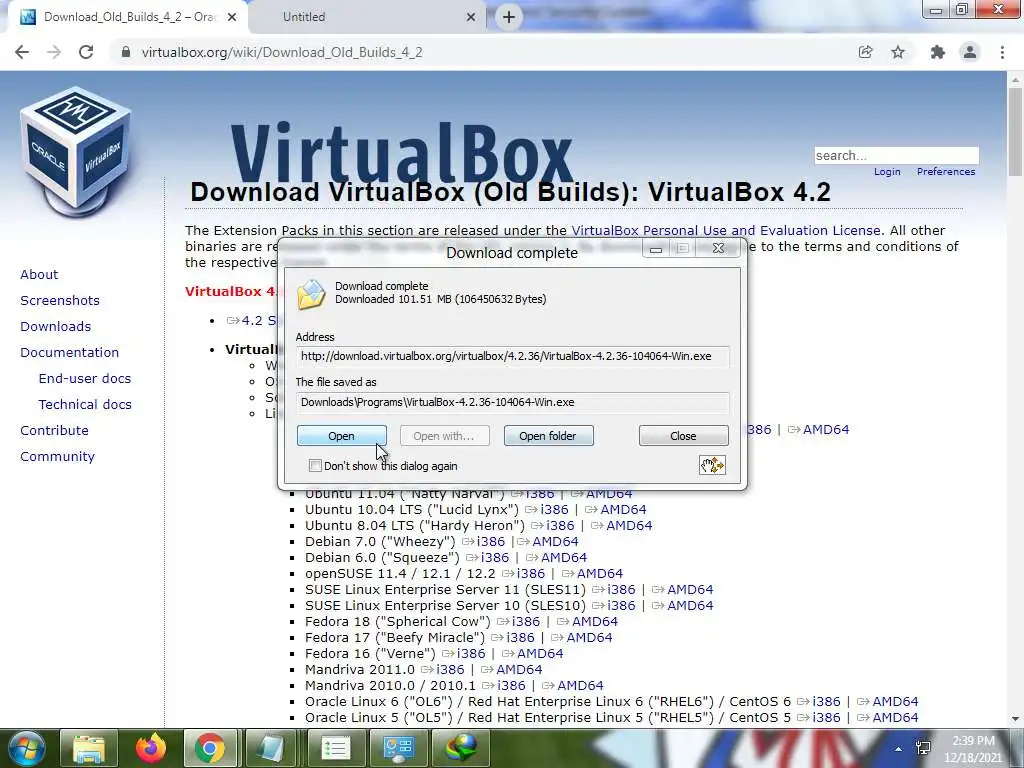Switch to the Untitled tab
Viewport: 1024px width, 768px height.
[366, 17]
